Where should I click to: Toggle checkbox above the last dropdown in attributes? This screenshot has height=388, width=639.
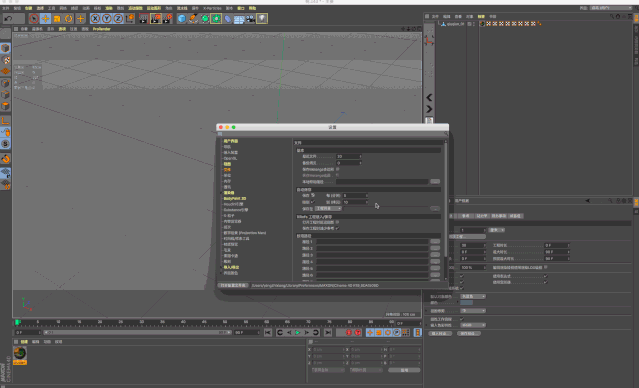(462, 319)
